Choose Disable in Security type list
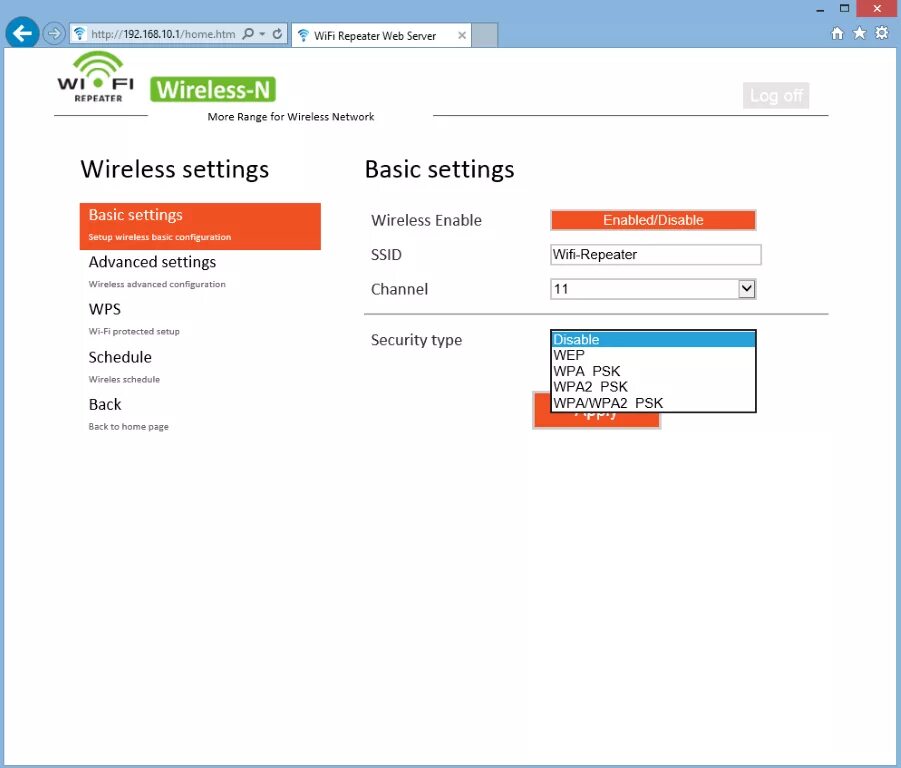 click(x=653, y=339)
